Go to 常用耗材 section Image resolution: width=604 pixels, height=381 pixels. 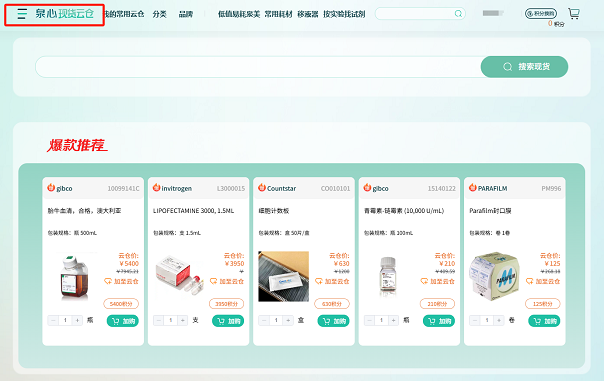(278, 14)
